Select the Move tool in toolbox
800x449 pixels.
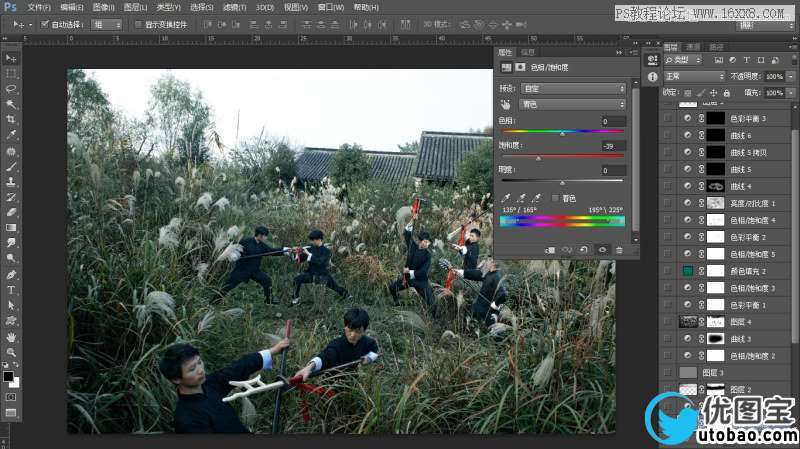point(11,58)
